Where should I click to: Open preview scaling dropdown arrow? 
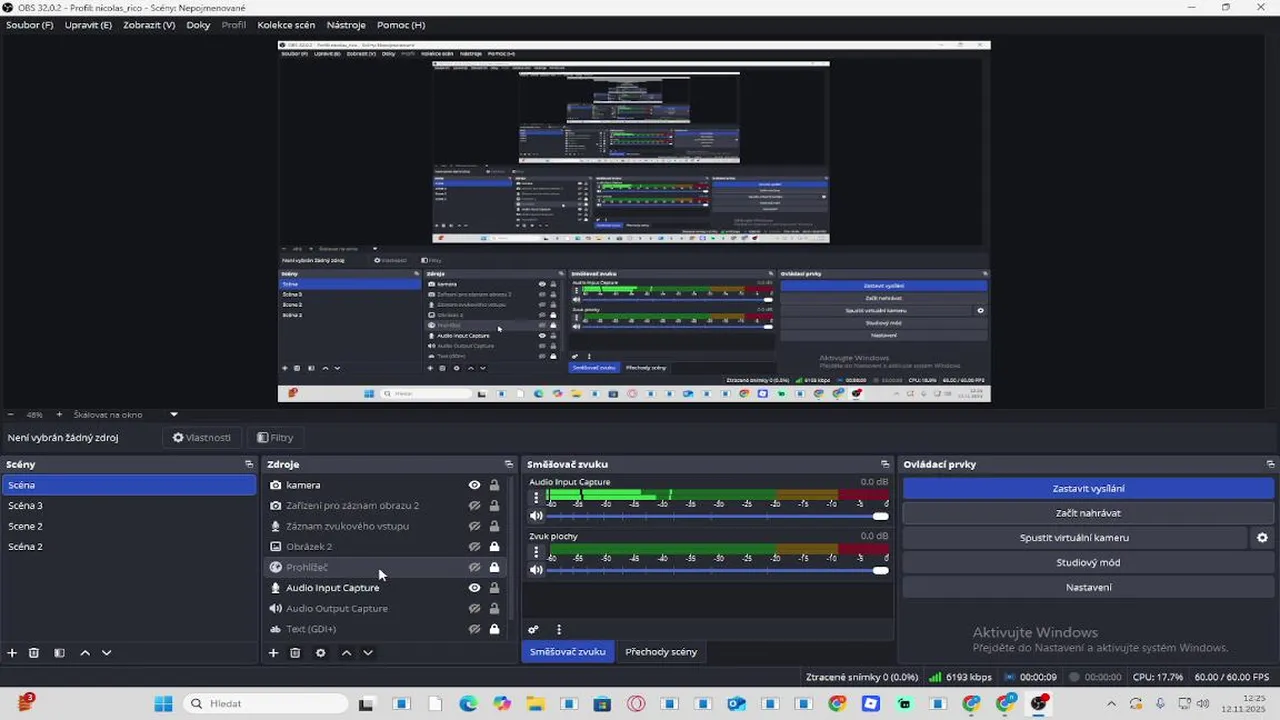[x=174, y=414]
